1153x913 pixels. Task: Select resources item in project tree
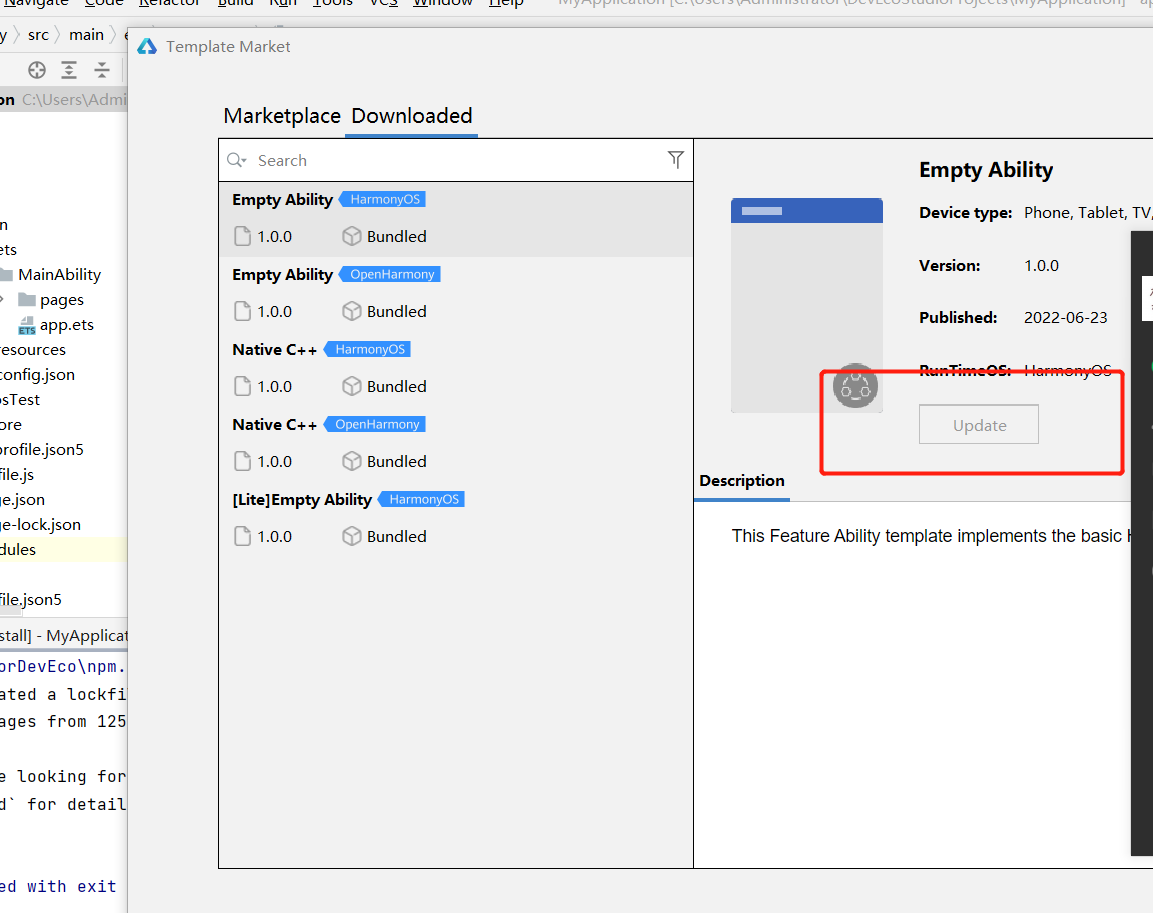(33, 349)
